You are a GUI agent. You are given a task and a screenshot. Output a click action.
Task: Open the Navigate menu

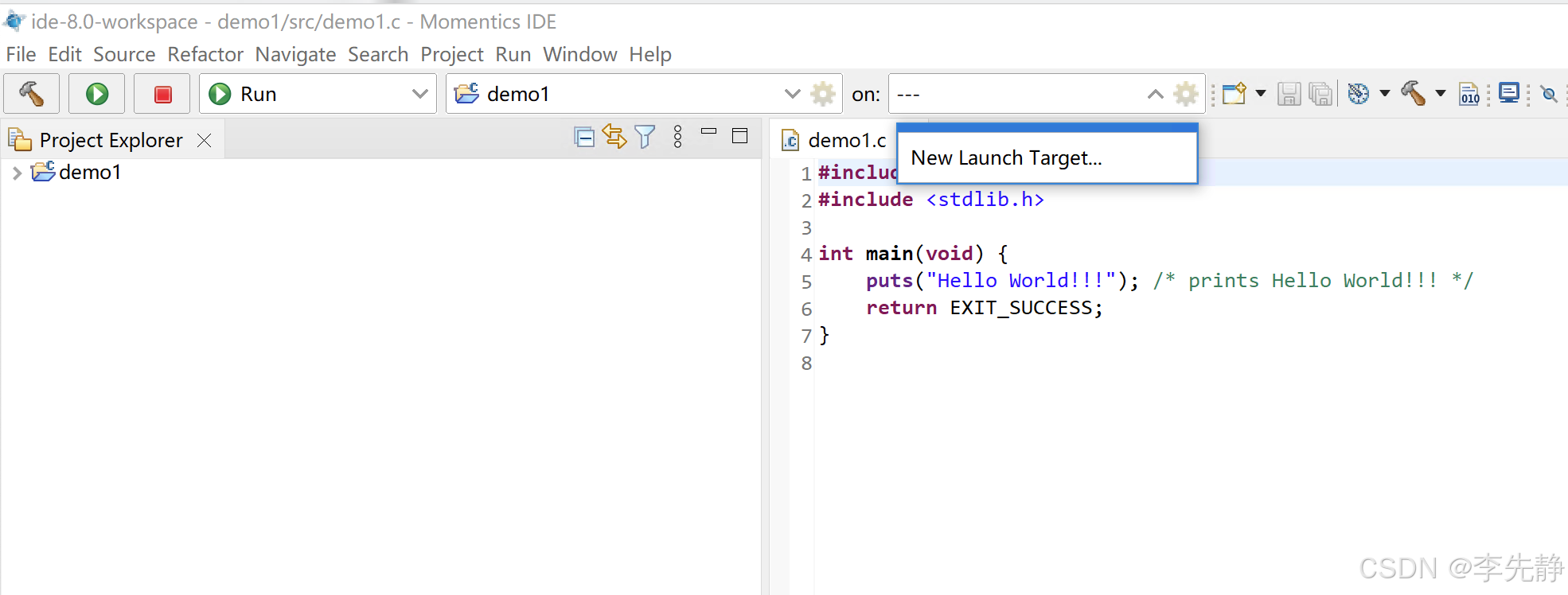(x=295, y=54)
